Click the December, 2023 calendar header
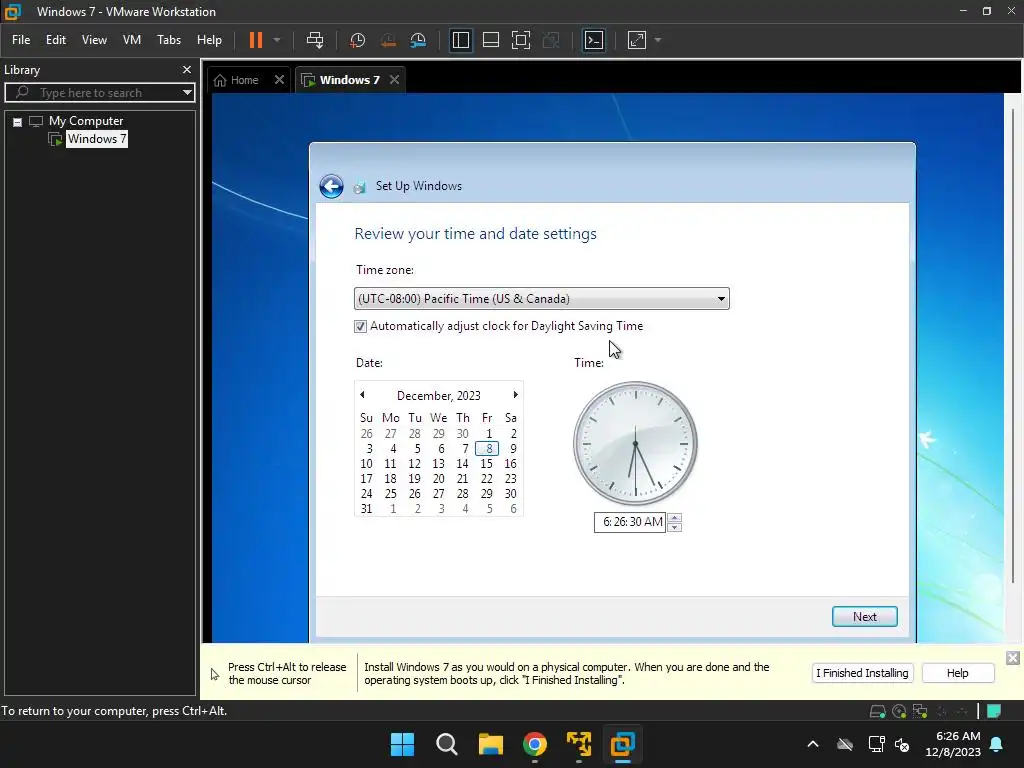The image size is (1024, 768). point(438,396)
